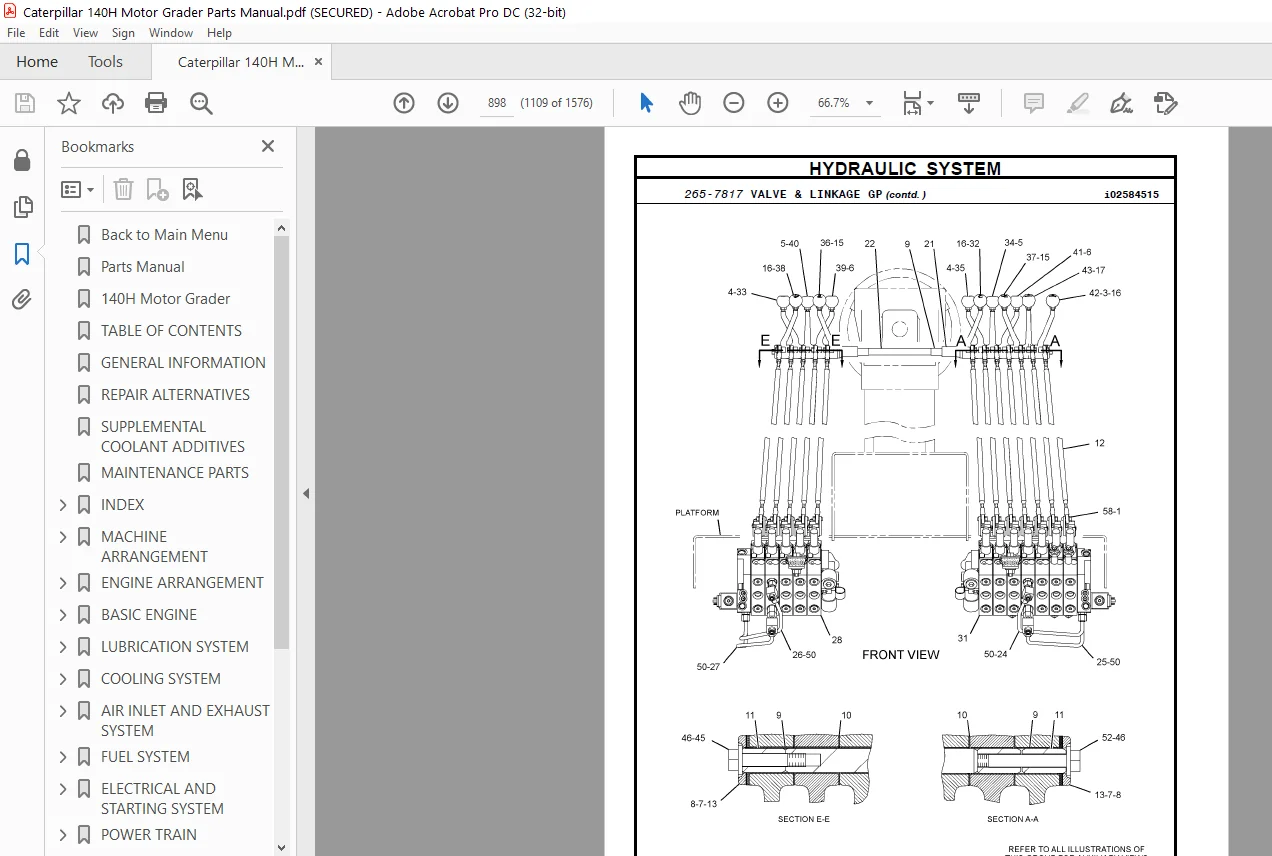Screen dimensions: 1272x856
Task: Go to next page with down arrow
Action: coord(448,103)
